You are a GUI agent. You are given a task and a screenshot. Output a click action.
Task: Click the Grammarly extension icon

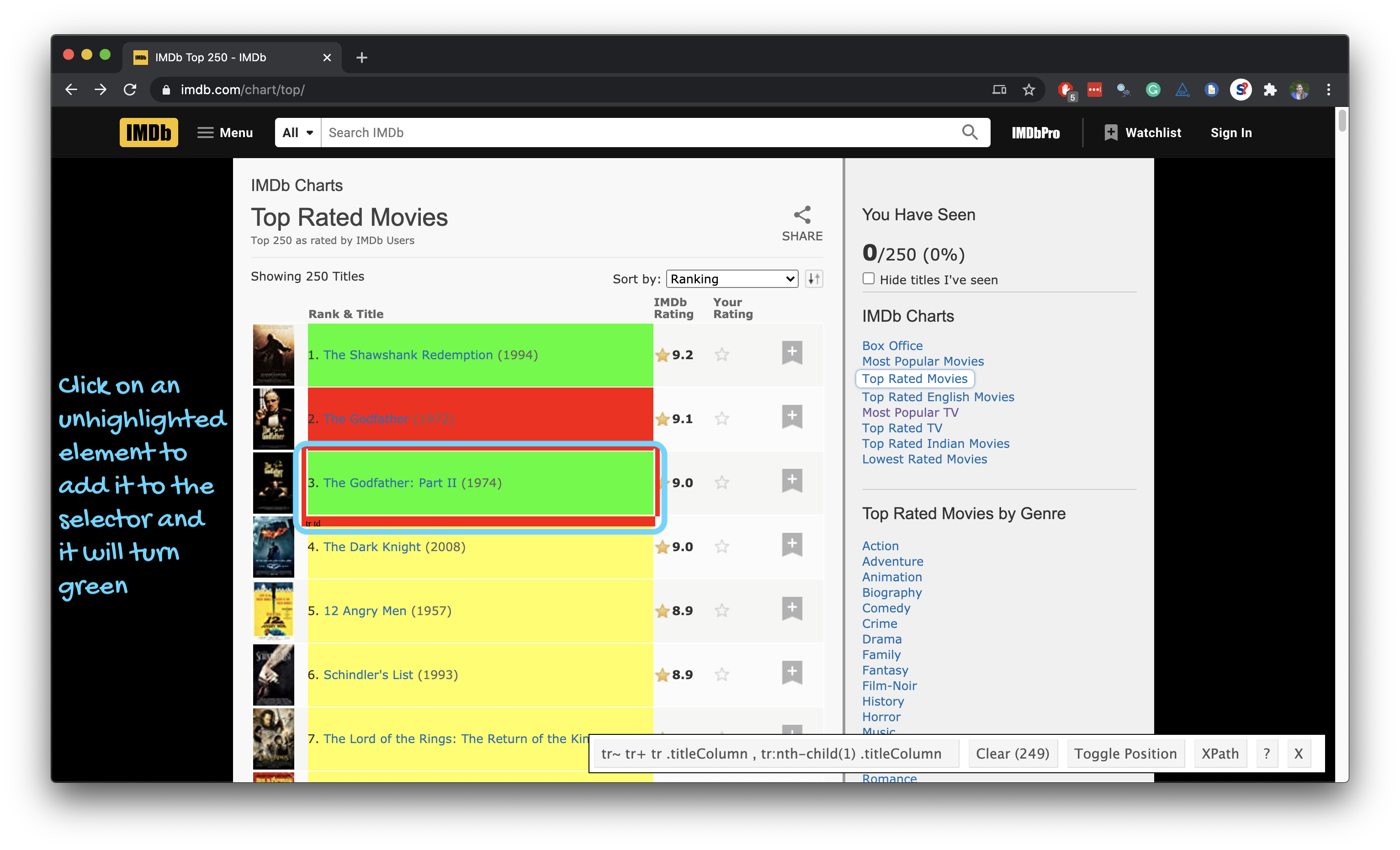click(x=1153, y=89)
